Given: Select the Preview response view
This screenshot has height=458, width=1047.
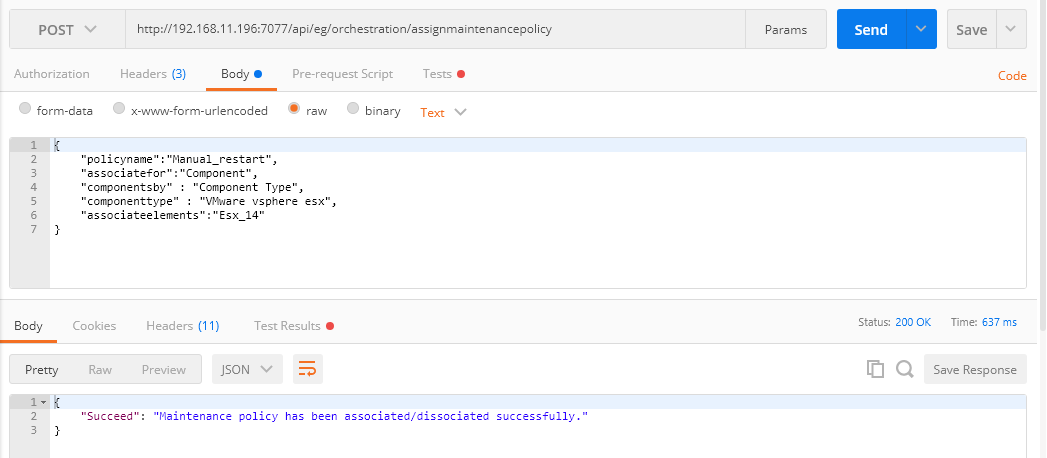Looking at the screenshot, I should pyautogui.click(x=164, y=369).
